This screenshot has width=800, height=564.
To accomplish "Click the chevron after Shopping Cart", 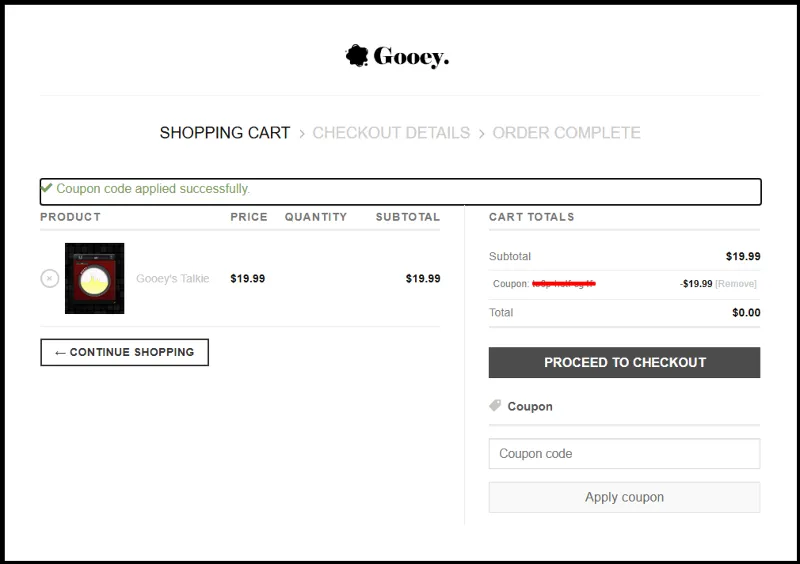I will tap(302, 134).
